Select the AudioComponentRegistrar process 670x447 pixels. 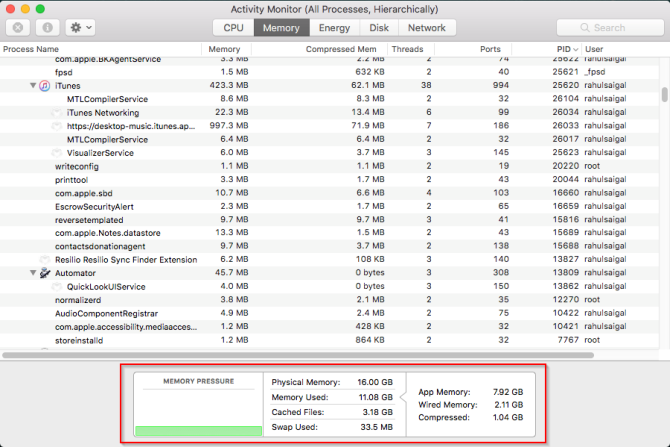coord(329,313)
